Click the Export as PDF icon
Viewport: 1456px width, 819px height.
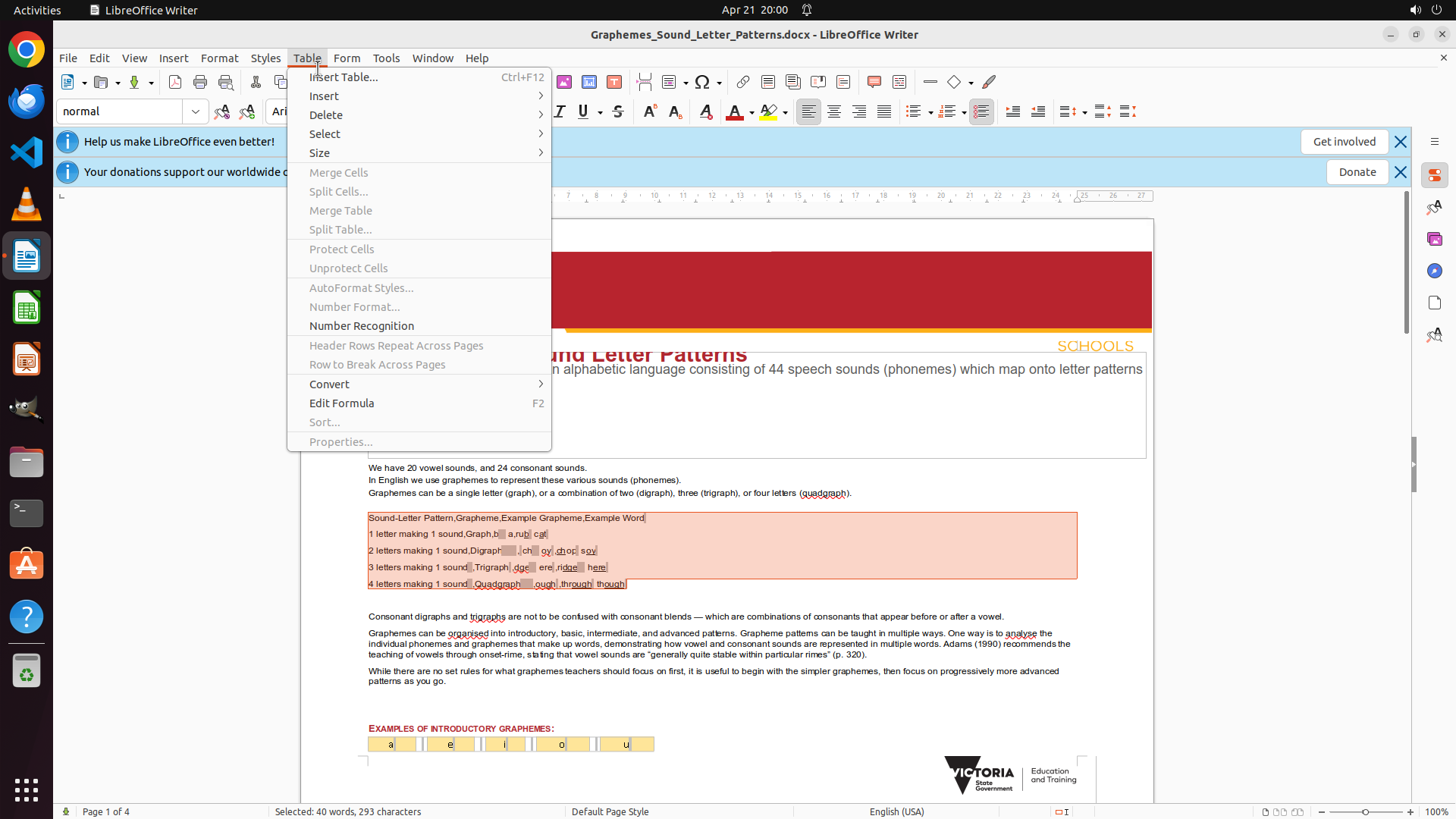[x=175, y=82]
